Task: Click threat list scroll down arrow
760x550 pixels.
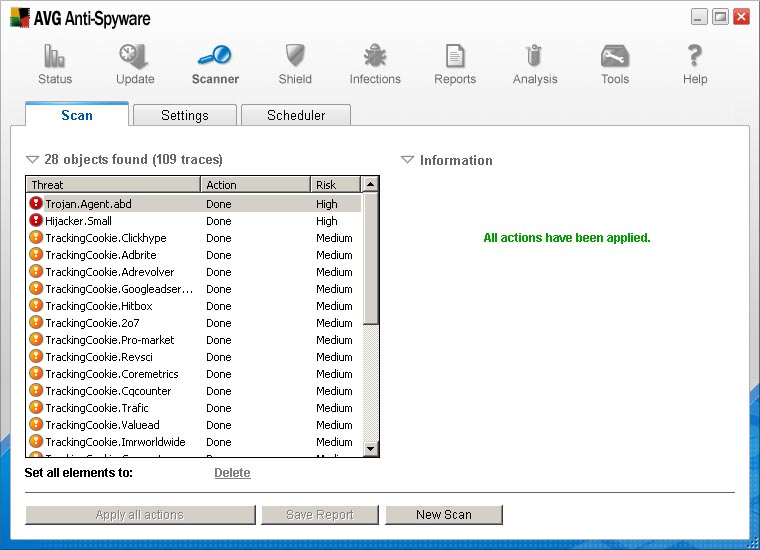Action: pyautogui.click(x=370, y=448)
